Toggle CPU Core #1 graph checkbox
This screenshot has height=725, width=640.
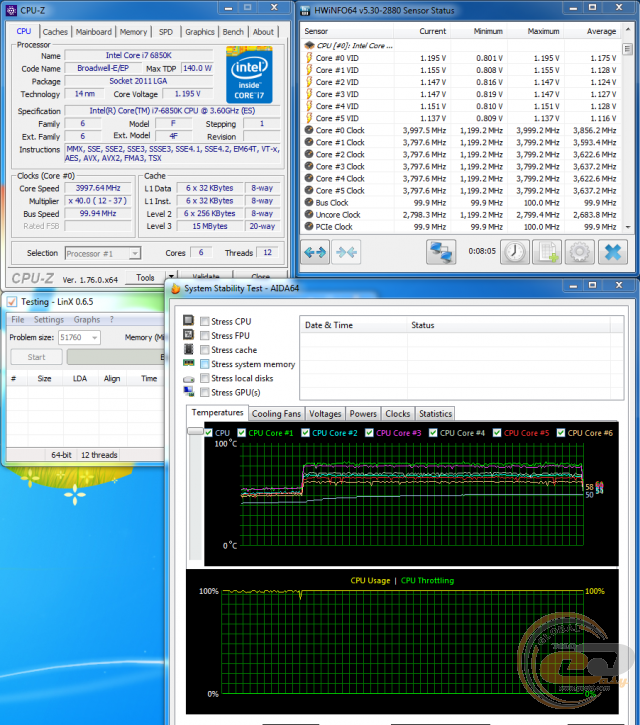pyautogui.click(x=241, y=433)
